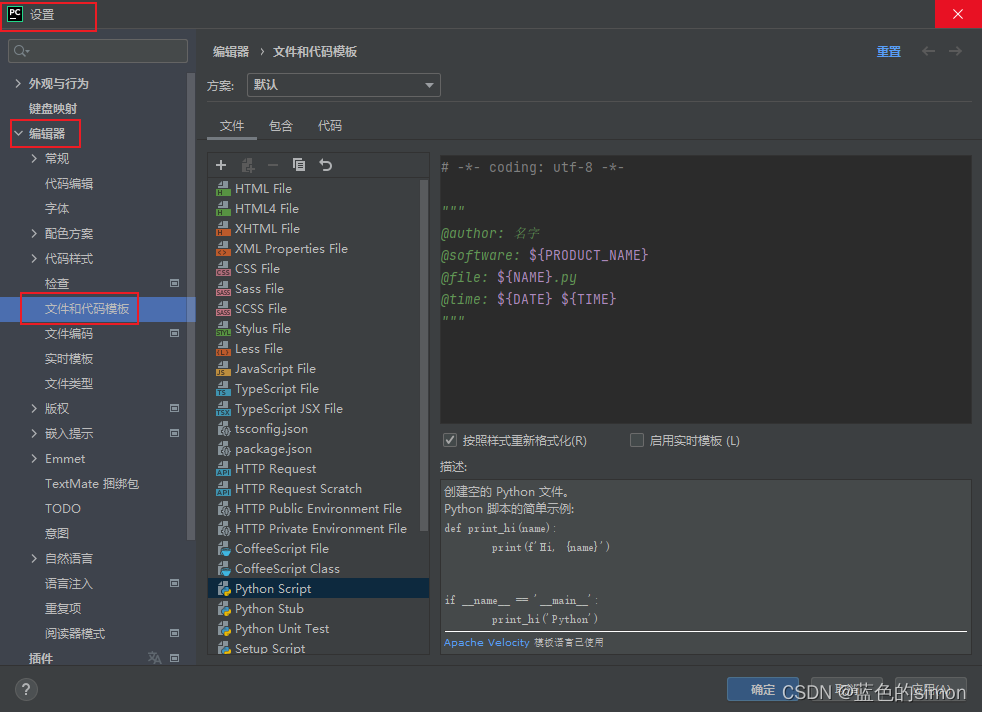The height and width of the screenshot is (712, 982).
Task: Collapse the 编辑器 tree node
Action: pos(18,133)
